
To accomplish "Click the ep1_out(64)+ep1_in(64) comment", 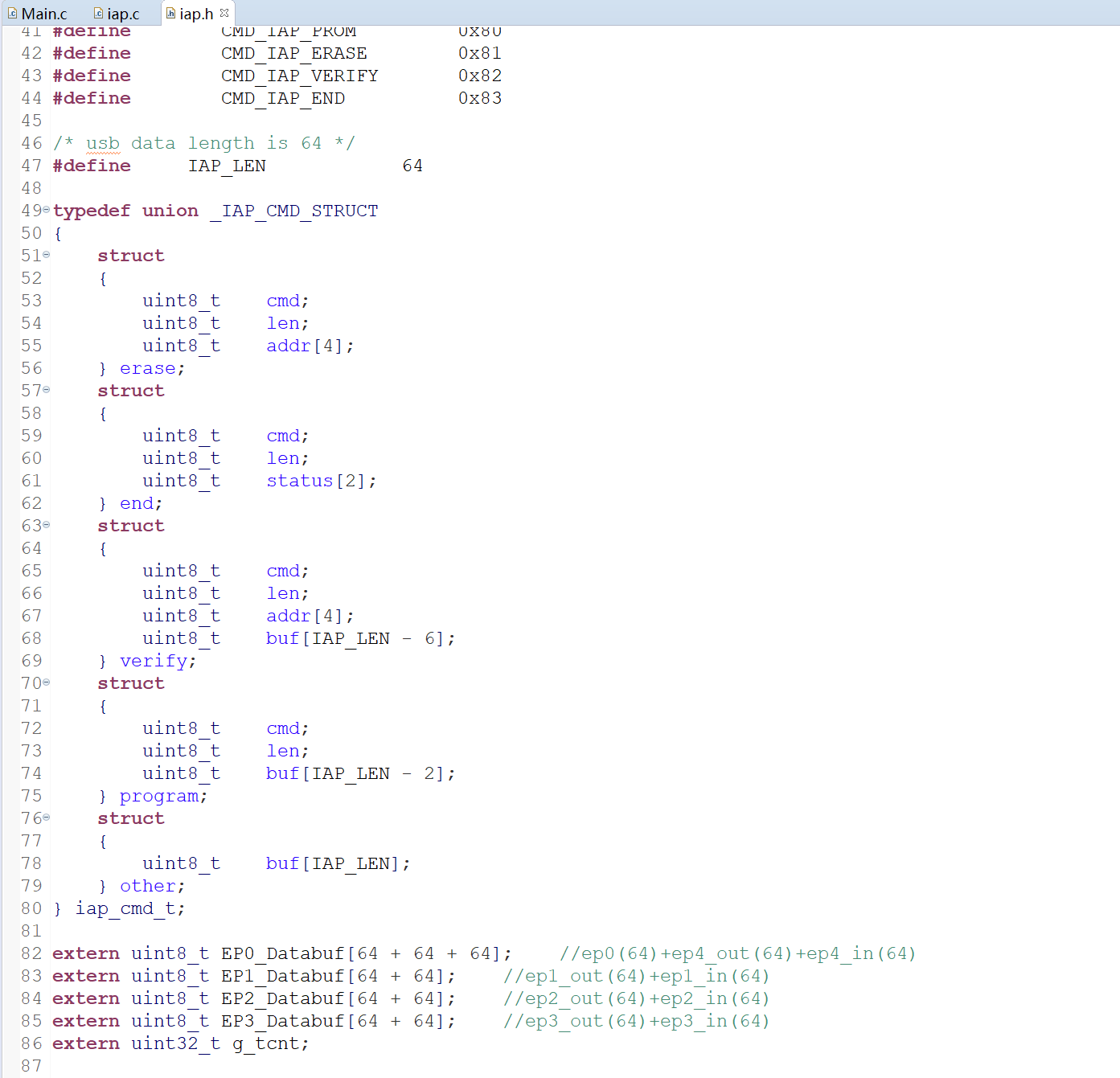I will [x=636, y=976].
